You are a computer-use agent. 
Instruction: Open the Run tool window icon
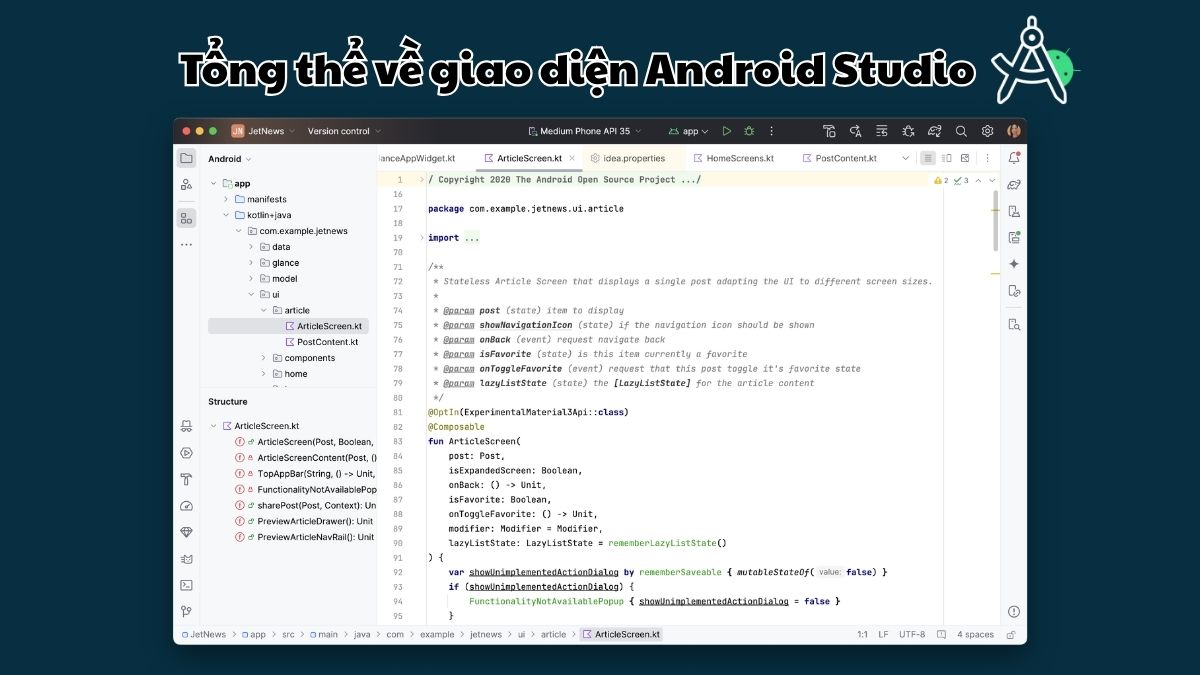pyautogui.click(x=186, y=453)
